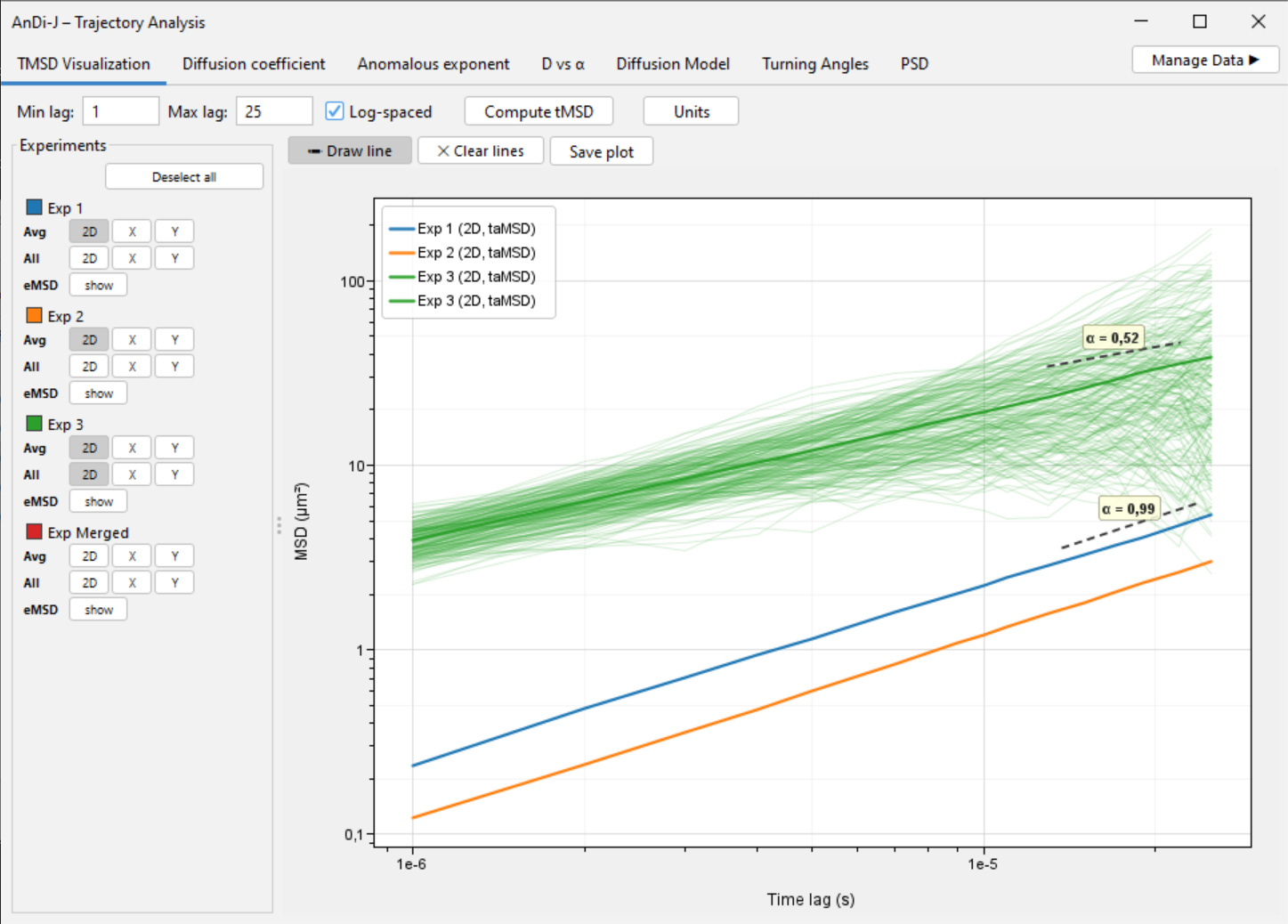Image resolution: width=1288 pixels, height=924 pixels.
Task: Open the Anomalous exponent tab
Action: pyautogui.click(x=433, y=63)
